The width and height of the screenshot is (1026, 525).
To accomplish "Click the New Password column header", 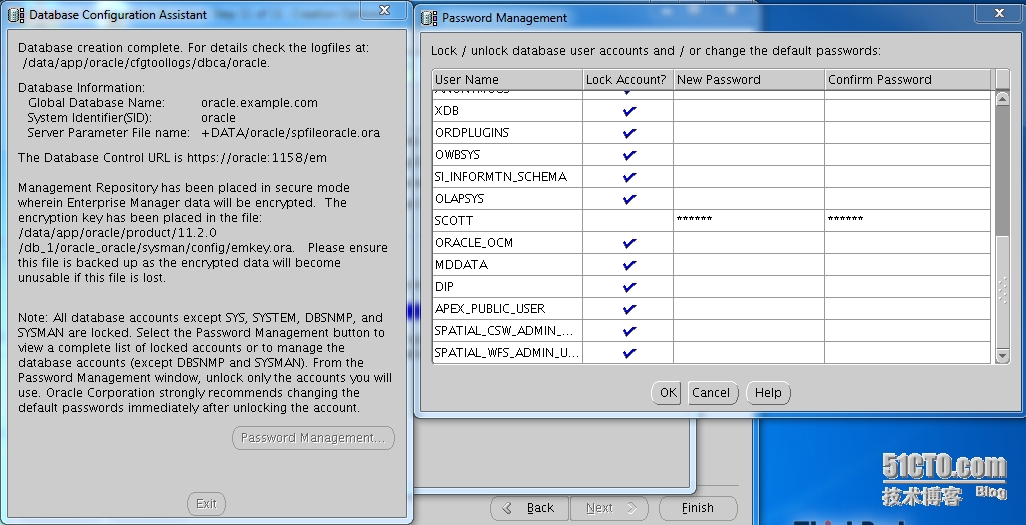I will pos(749,79).
